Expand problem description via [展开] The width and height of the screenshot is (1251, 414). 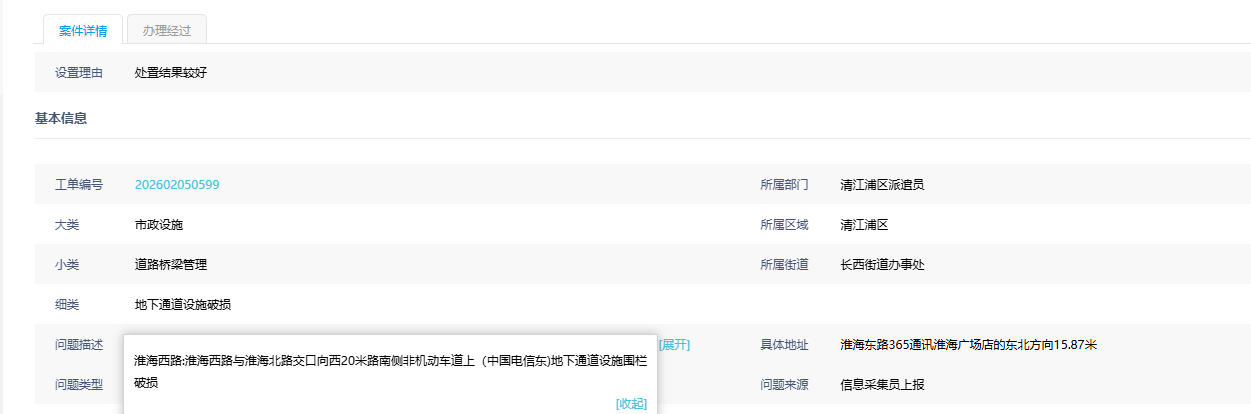pos(673,345)
